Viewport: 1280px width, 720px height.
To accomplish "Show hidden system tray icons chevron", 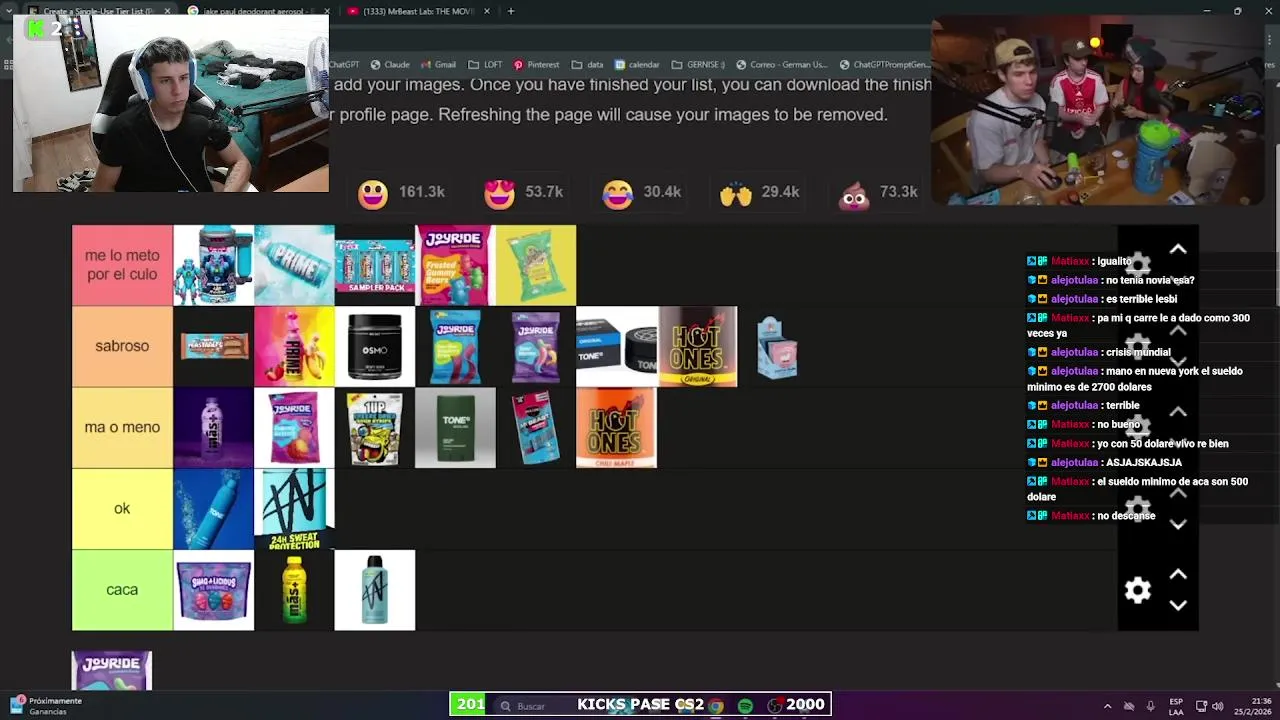I will 1107,706.
